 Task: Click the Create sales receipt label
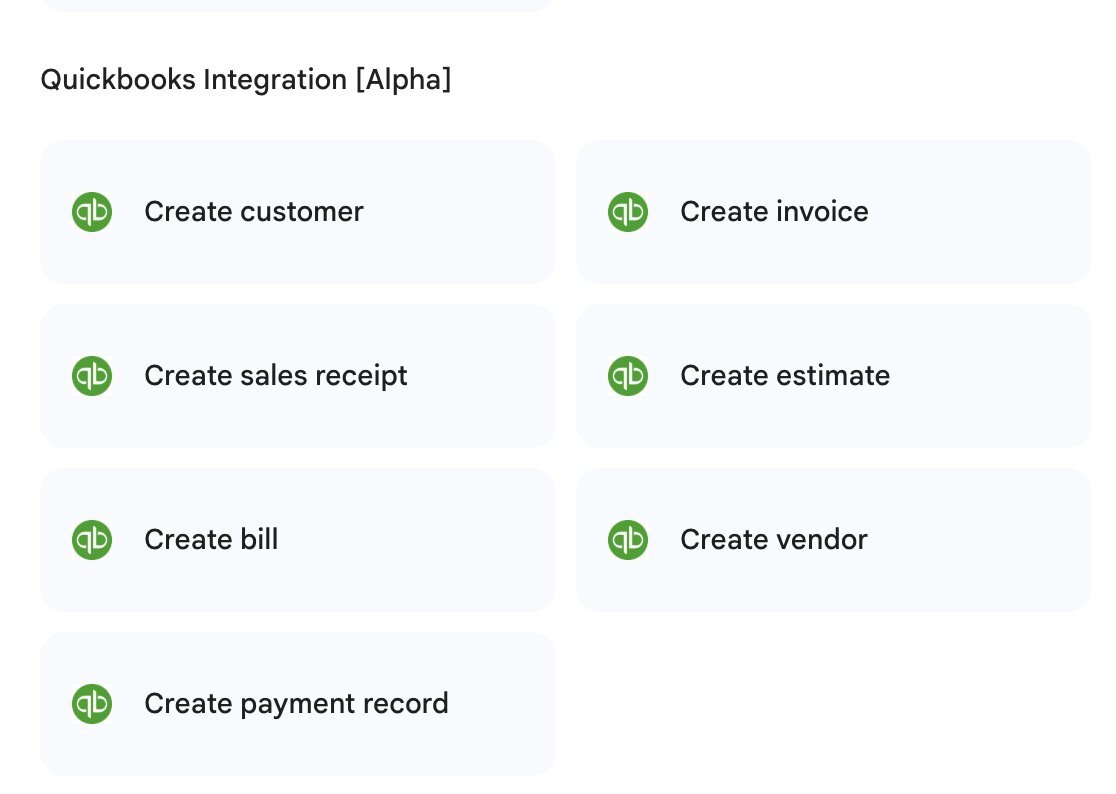(276, 376)
